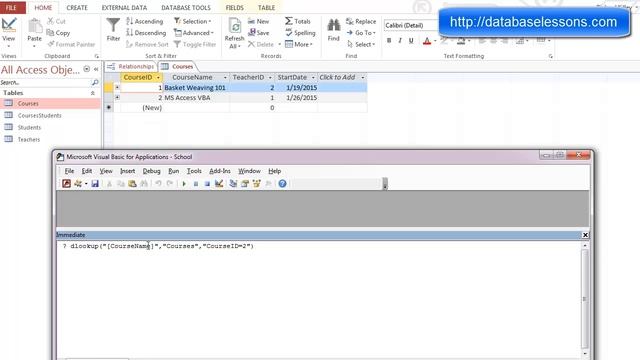This screenshot has width=640, height=360.
Task: Switch to the EXTERNAL DATA ribbon tab
Action: (124, 7)
